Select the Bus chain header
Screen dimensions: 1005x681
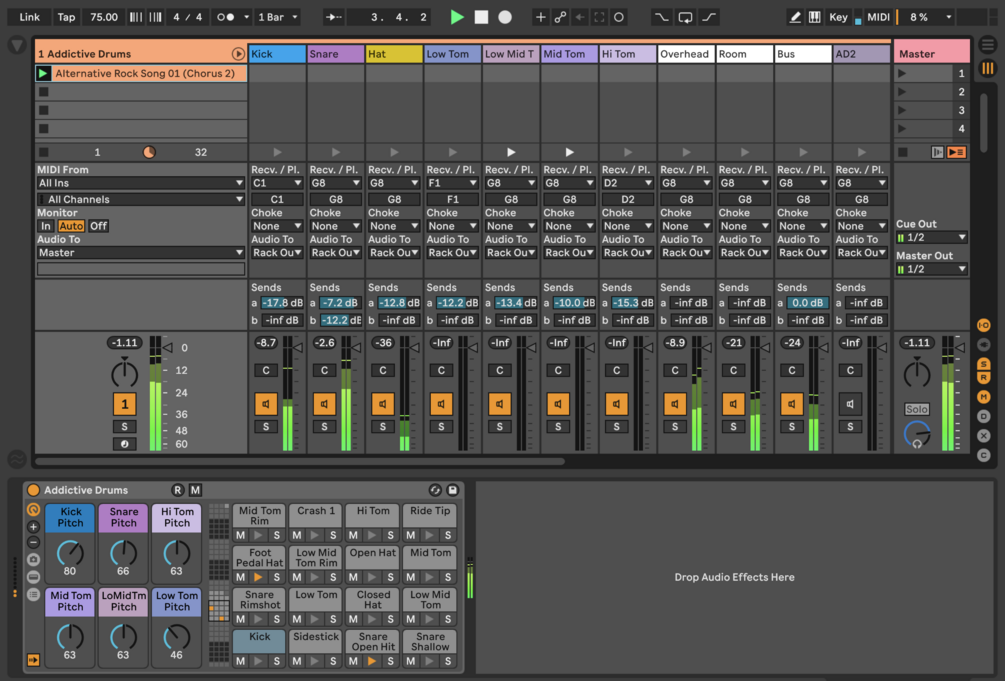coord(802,54)
